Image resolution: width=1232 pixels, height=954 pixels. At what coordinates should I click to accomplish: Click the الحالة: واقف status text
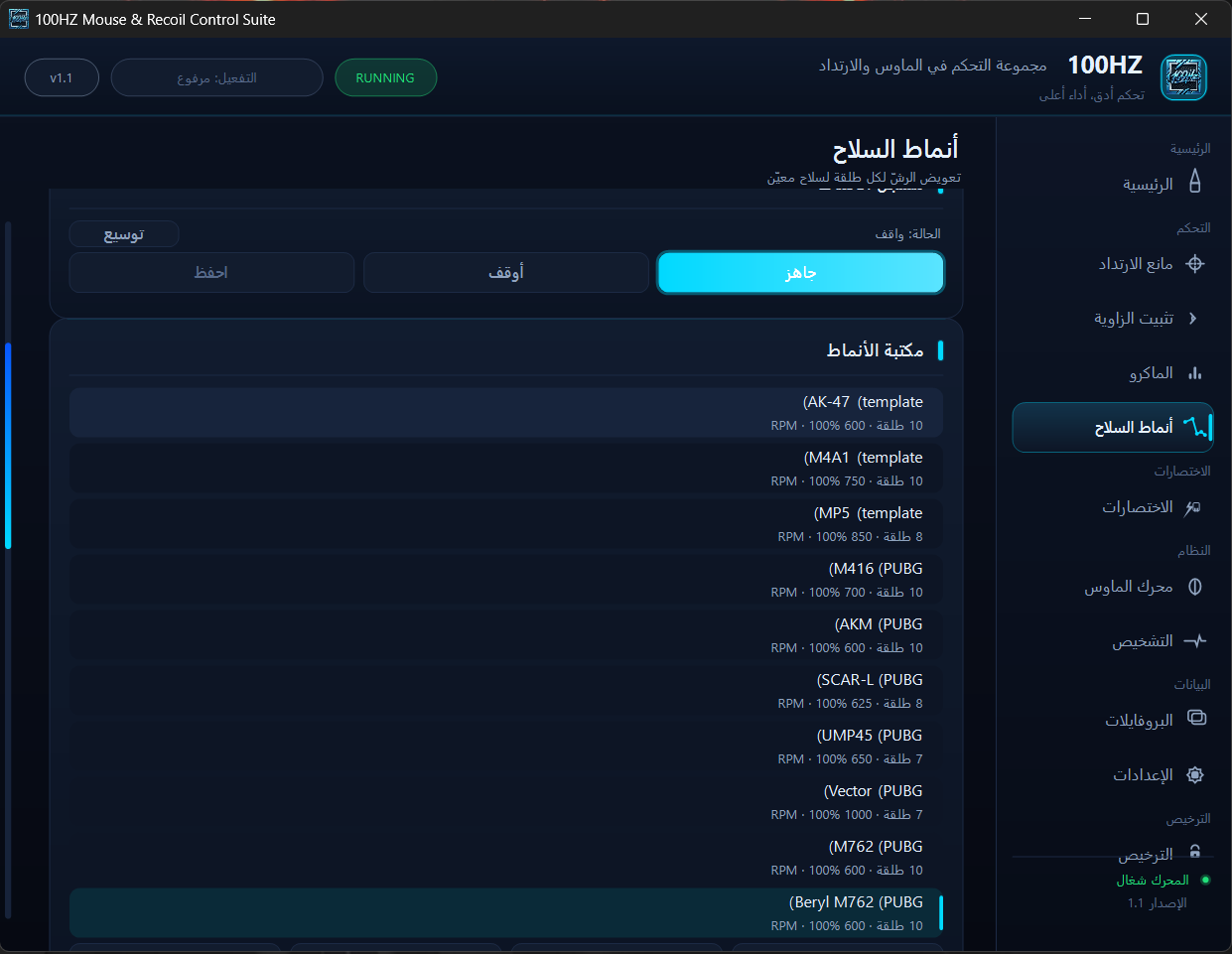(907, 233)
